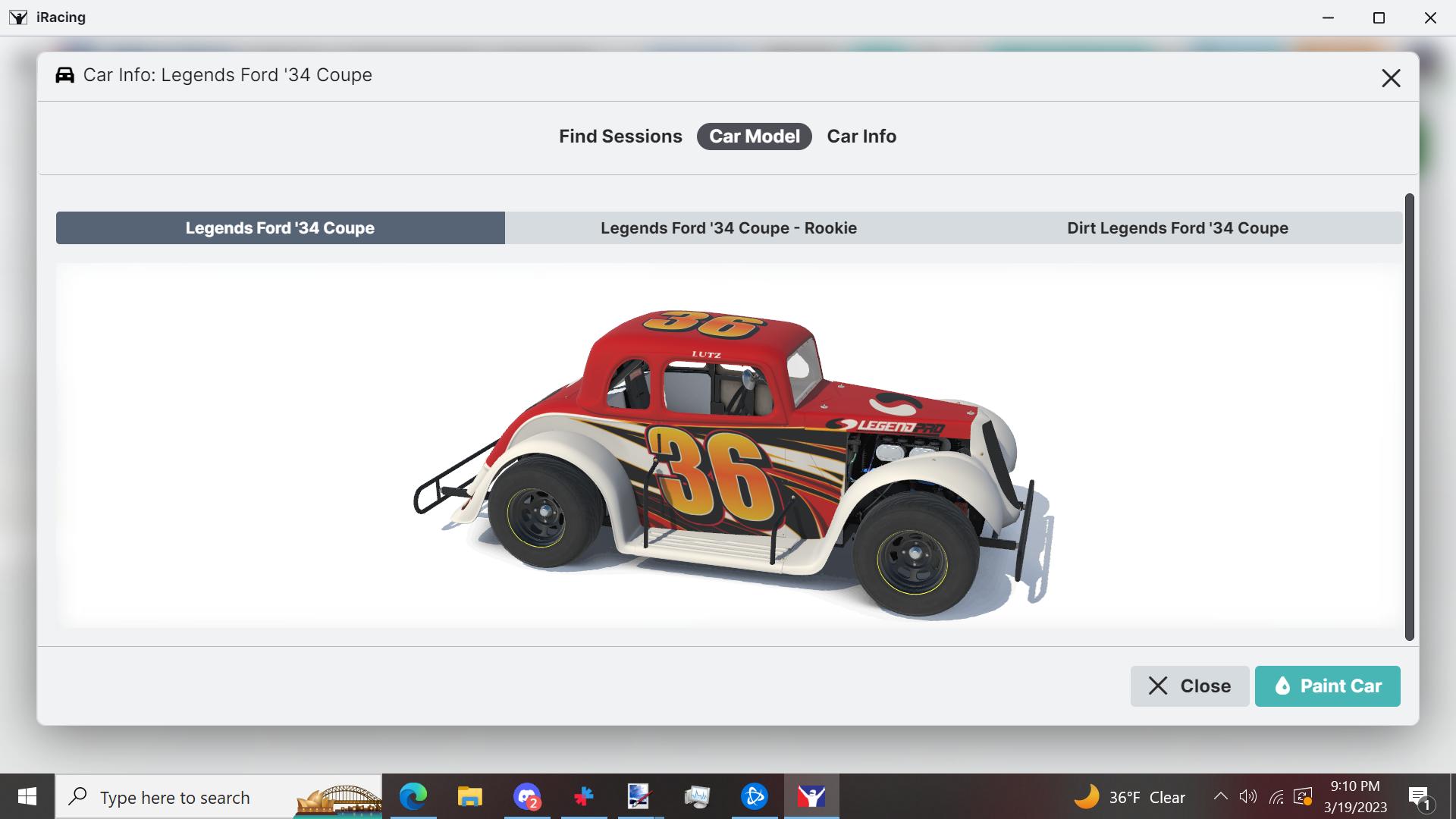Click the car icon in dialog title
The image size is (1456, 819).
coord(64,75)
